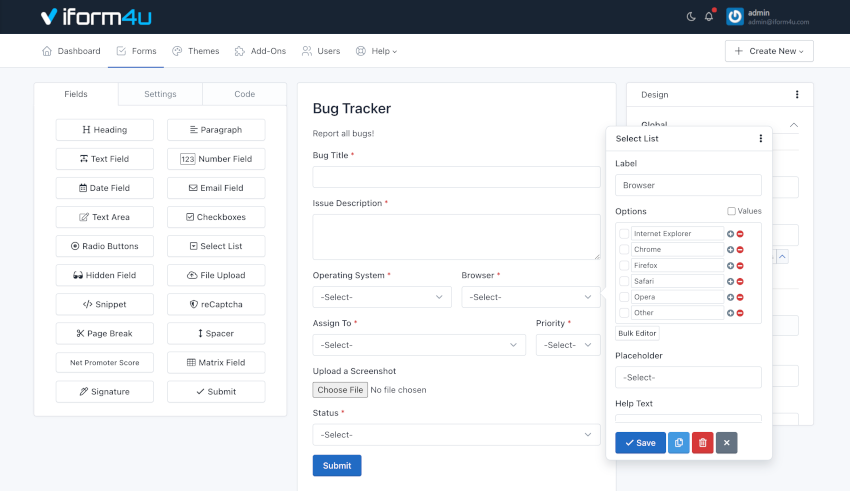Click the red delete trash icon
The width and height of the screenshot is (850, 491).
click(702, 442)
